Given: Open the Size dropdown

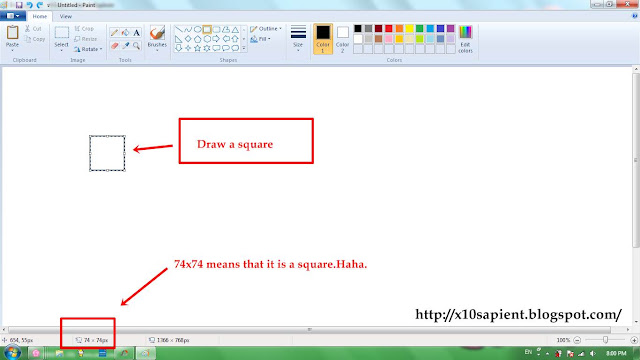Looking at the screenshot, I should tap(298, 39).
